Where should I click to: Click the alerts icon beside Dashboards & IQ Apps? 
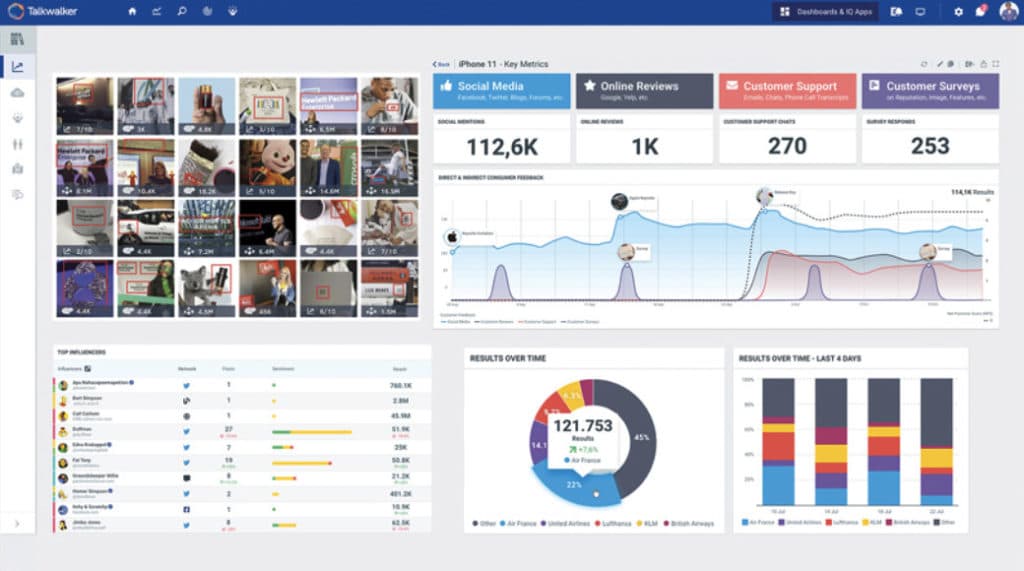pyautogui.click(x=897, y=12)
